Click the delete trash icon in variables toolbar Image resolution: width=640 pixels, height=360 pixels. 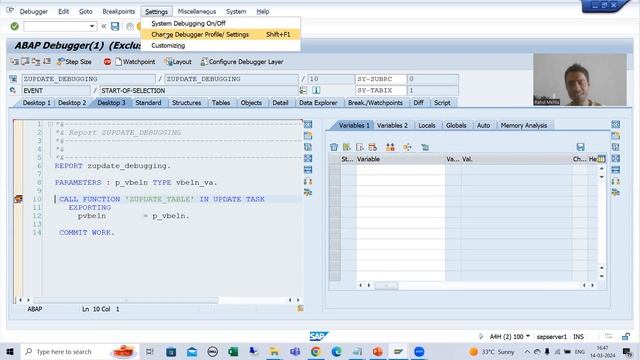point(334,147)
